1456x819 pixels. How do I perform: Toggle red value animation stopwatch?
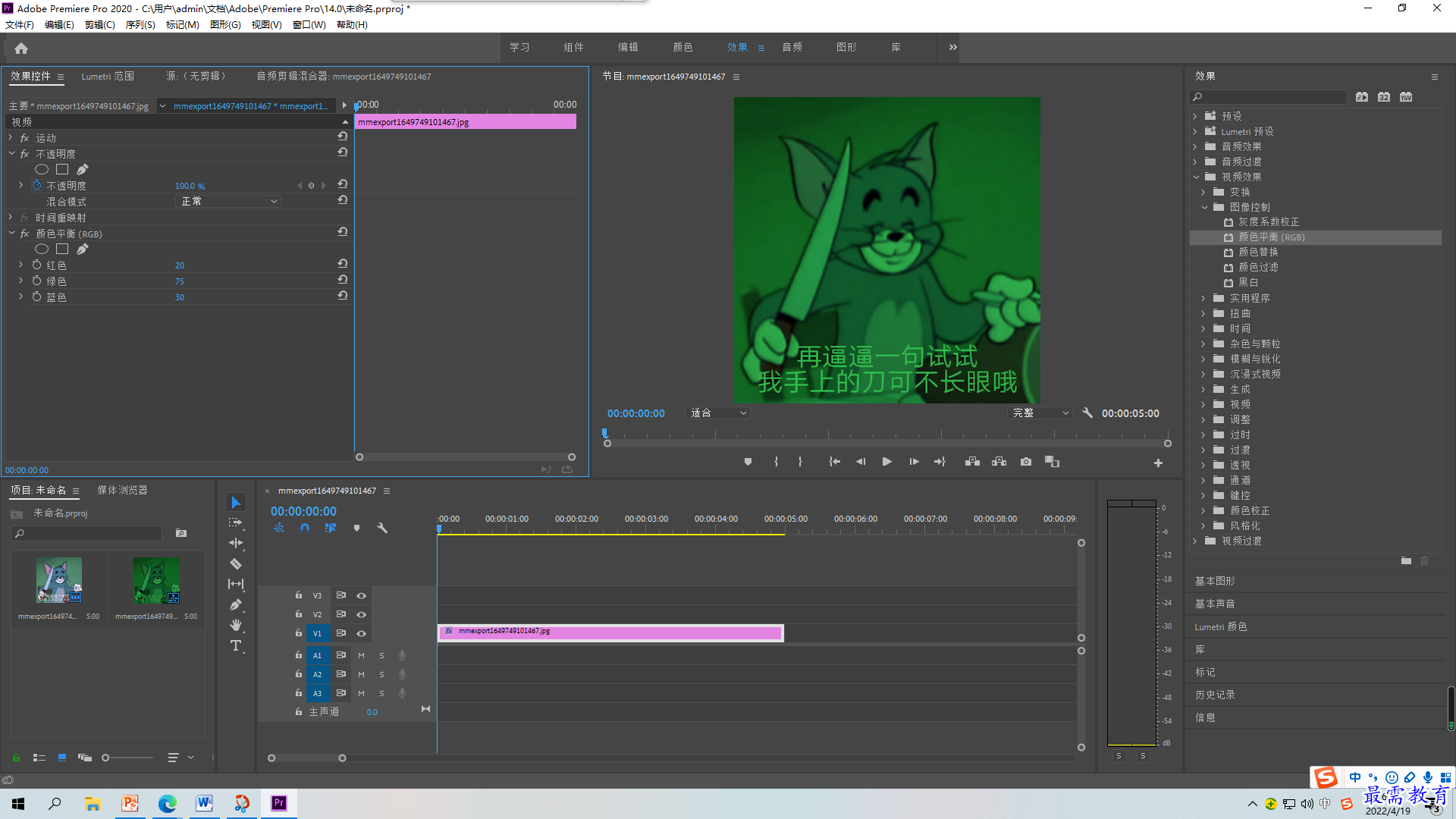click(x=36, y=265)
